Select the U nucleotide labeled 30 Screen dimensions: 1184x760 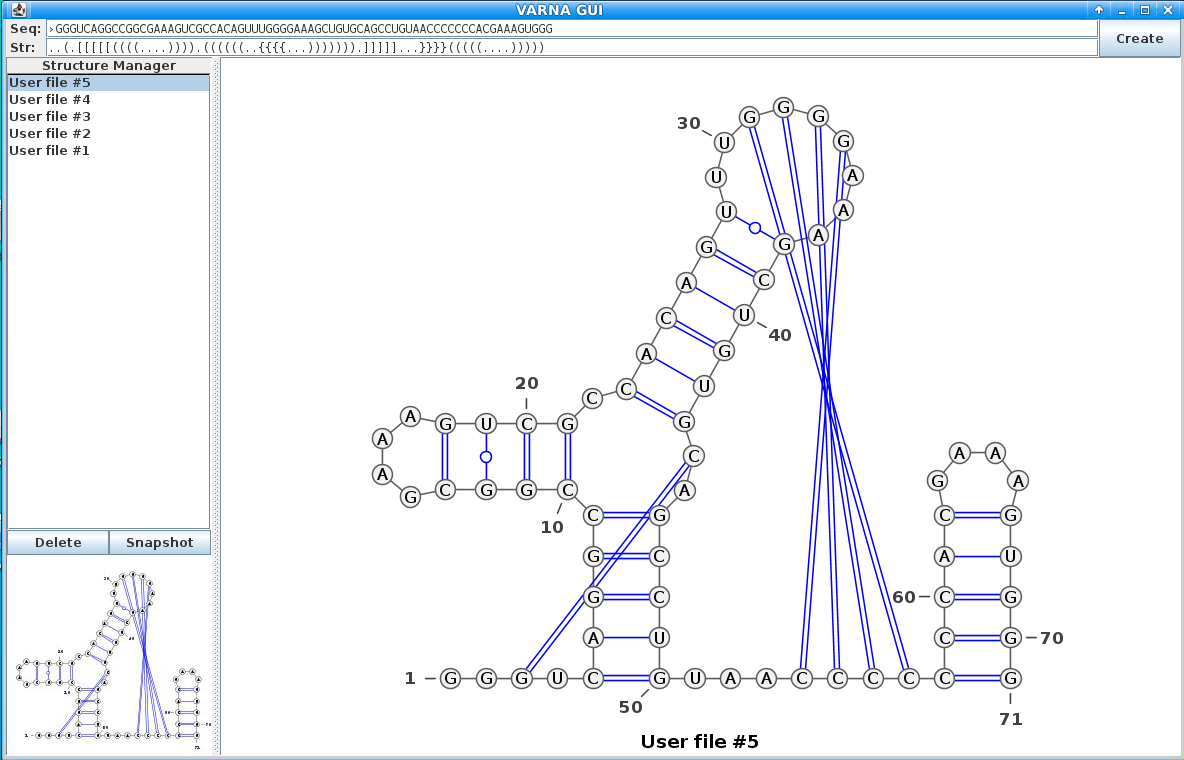tap(724, 142)
